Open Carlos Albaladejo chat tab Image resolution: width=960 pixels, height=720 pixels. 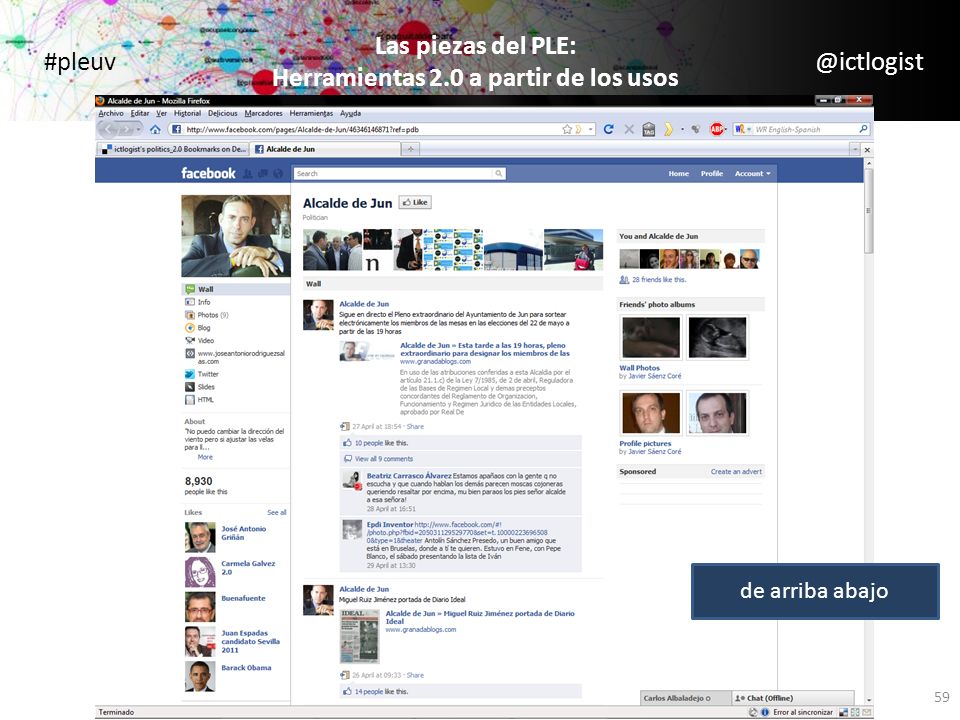(x=686, y=698)
